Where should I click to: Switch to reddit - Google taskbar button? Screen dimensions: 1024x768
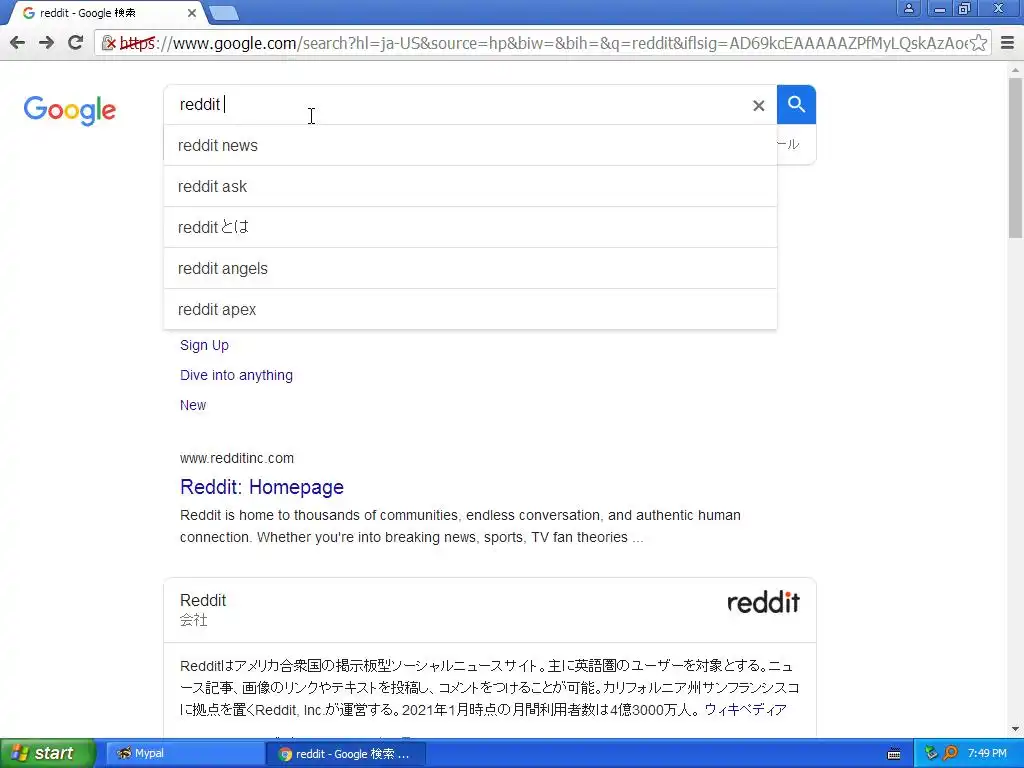point(346,754)
